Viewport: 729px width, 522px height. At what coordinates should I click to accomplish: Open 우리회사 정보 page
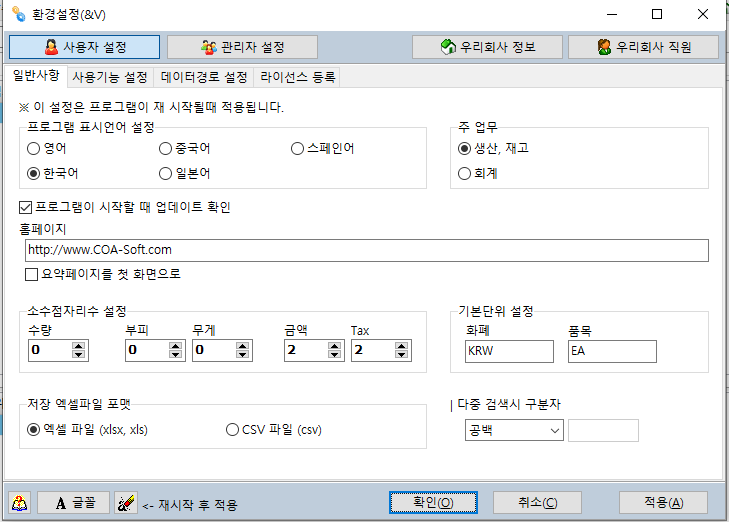[487, 47]
